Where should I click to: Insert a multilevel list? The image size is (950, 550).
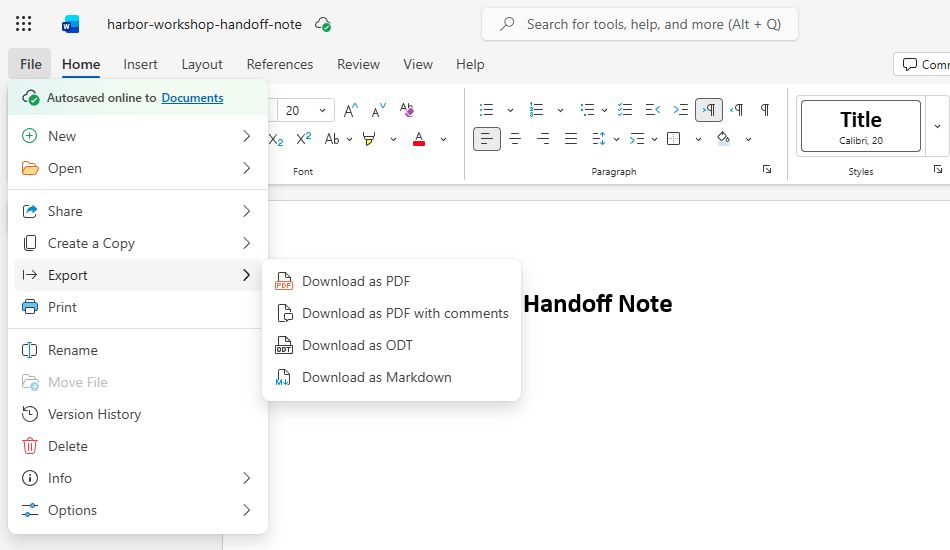pos(586,110)
